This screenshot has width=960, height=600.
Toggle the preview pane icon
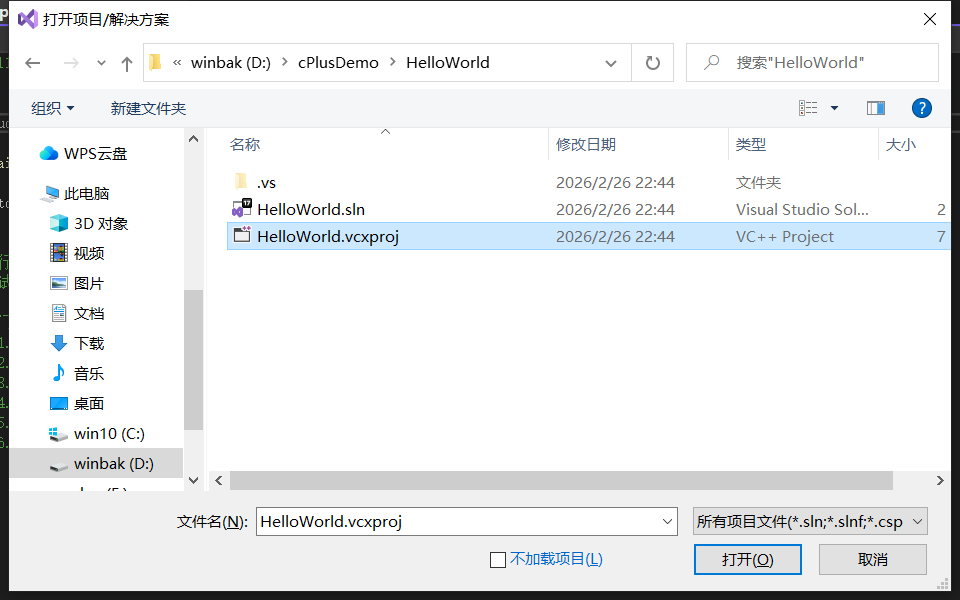tap(876, 108)
